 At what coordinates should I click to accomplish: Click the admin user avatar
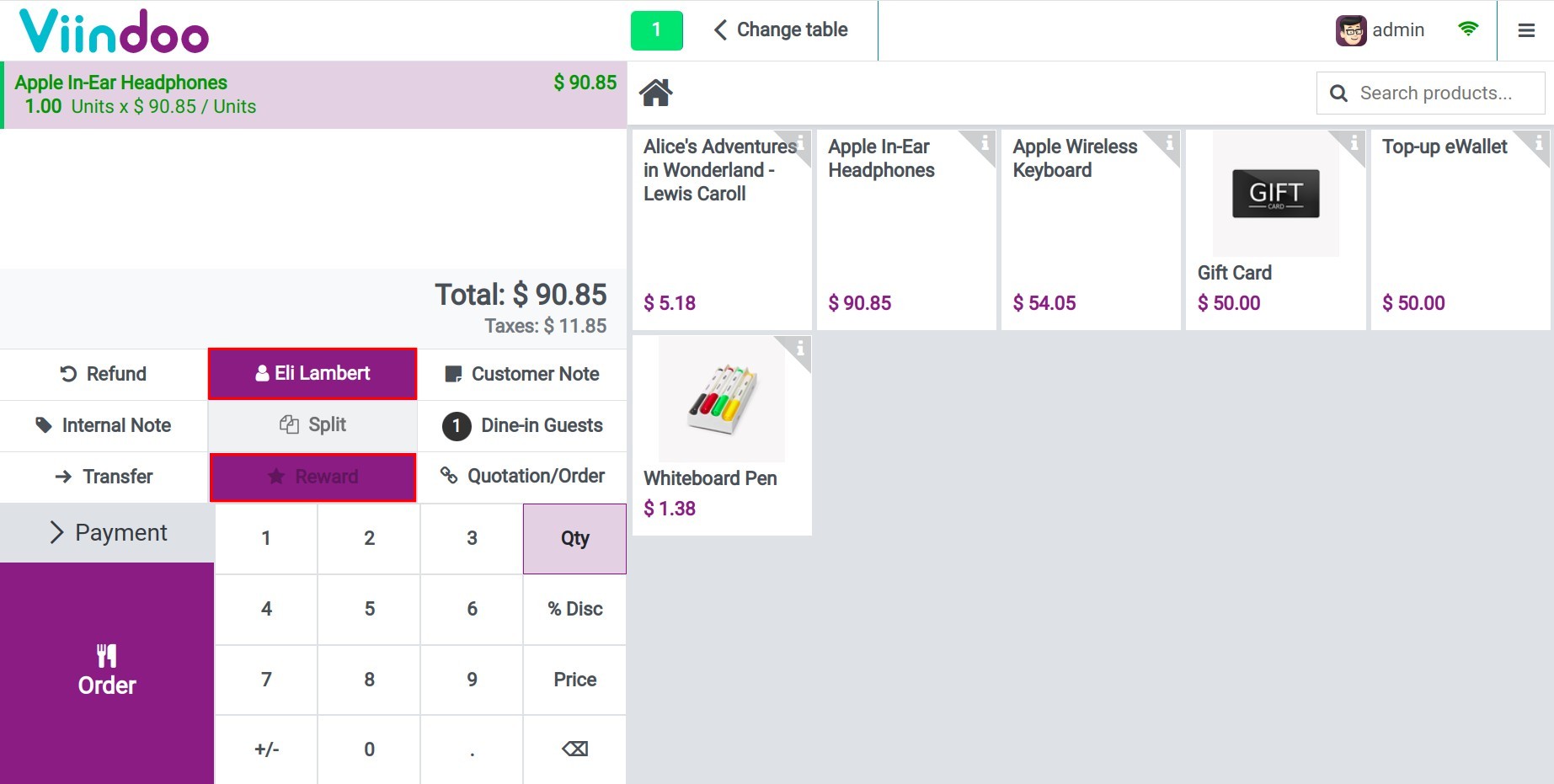tap(1351, 30)
